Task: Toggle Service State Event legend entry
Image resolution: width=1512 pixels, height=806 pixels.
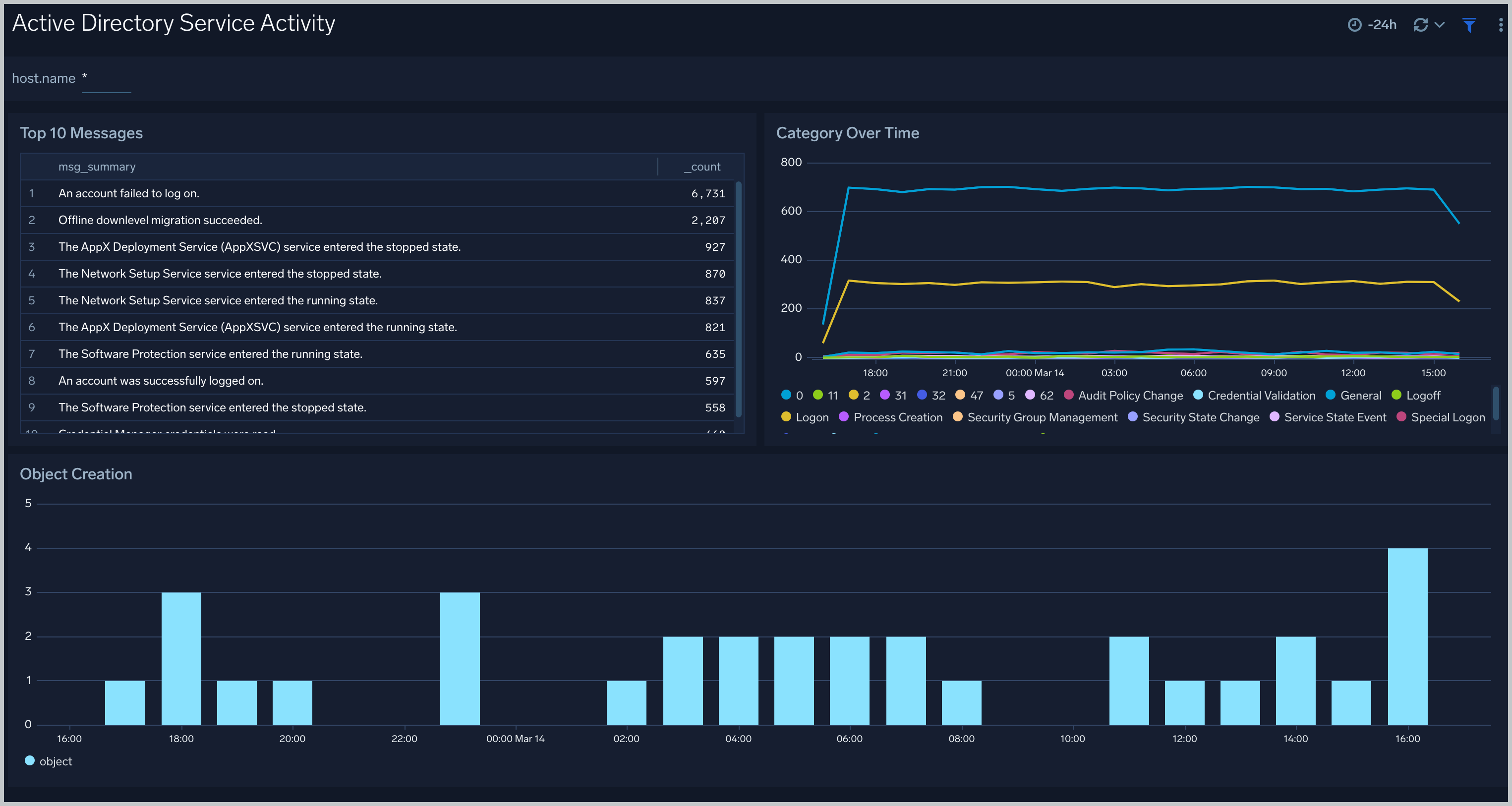Action: [x=1328, y=417]
